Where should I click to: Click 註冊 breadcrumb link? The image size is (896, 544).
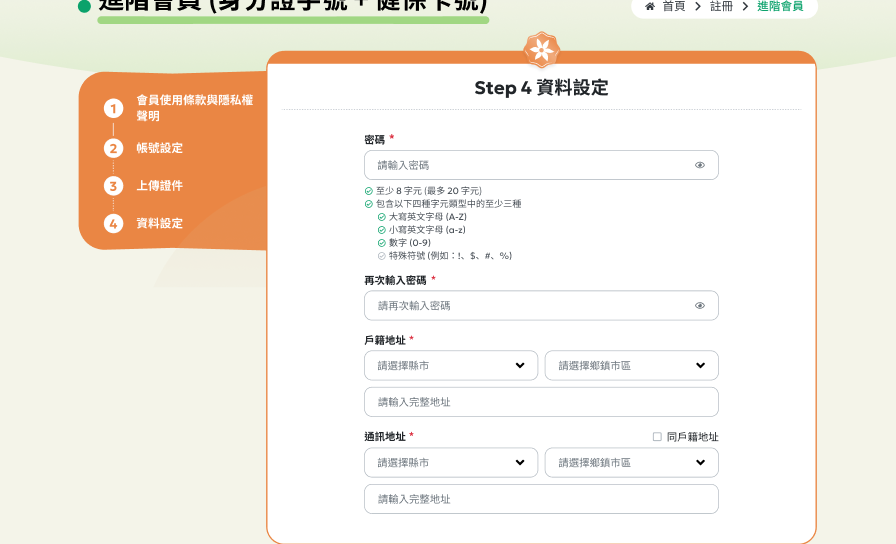pos(721,6)
